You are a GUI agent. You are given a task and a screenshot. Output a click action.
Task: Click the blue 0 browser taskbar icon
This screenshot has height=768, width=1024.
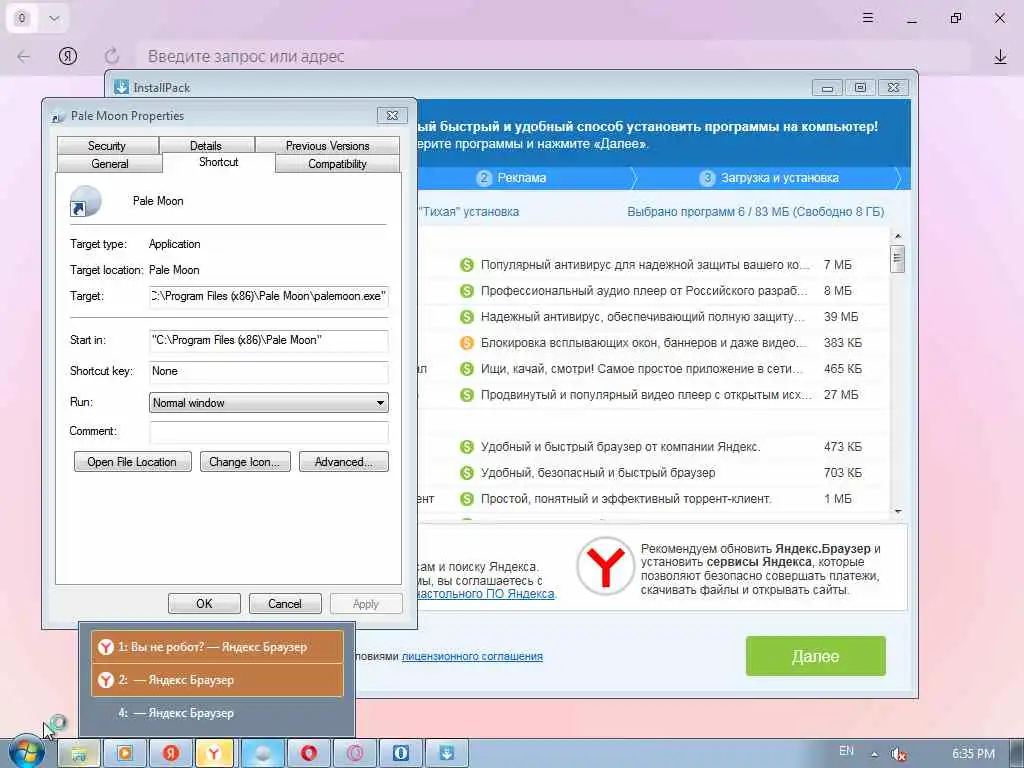[x=400, y=754]
